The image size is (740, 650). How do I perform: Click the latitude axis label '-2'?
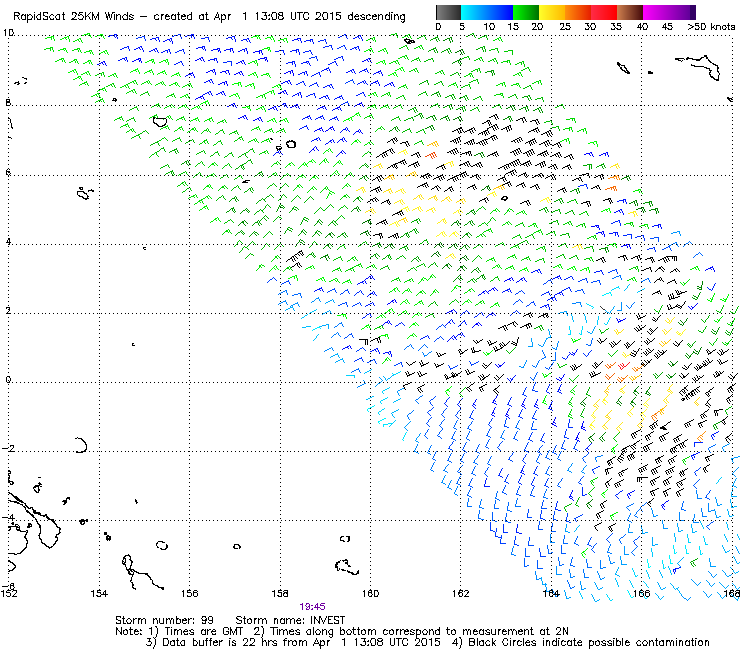[8, 448]
